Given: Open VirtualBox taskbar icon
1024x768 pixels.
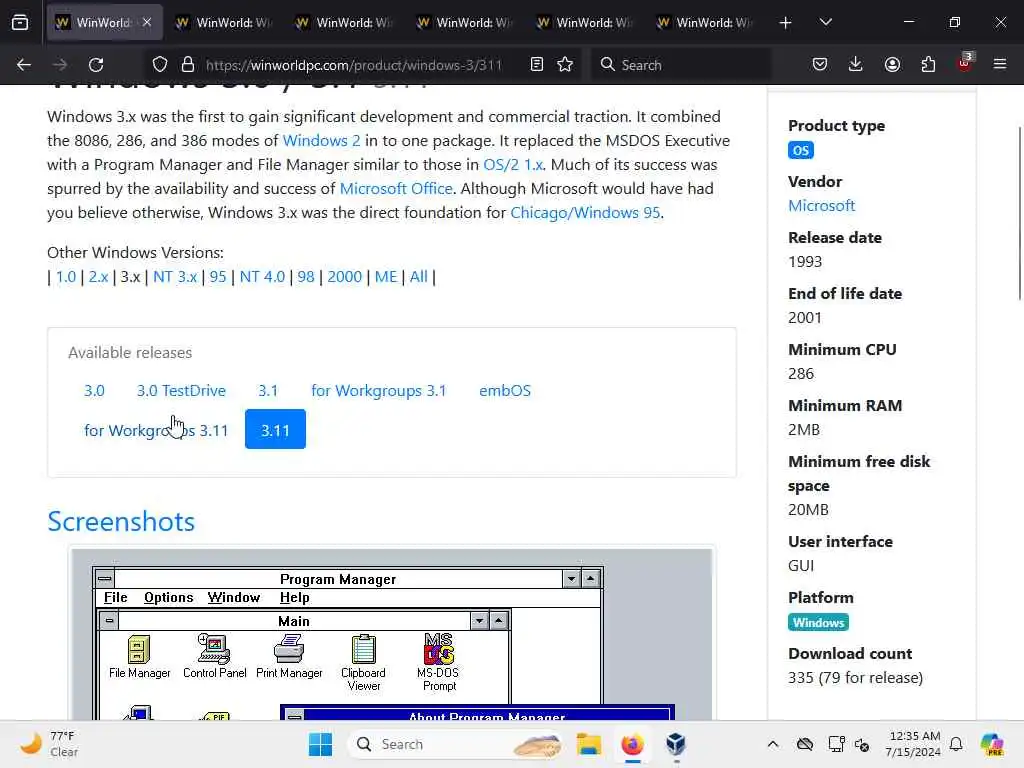Looking at the screenshot, I should click(676, 744).
